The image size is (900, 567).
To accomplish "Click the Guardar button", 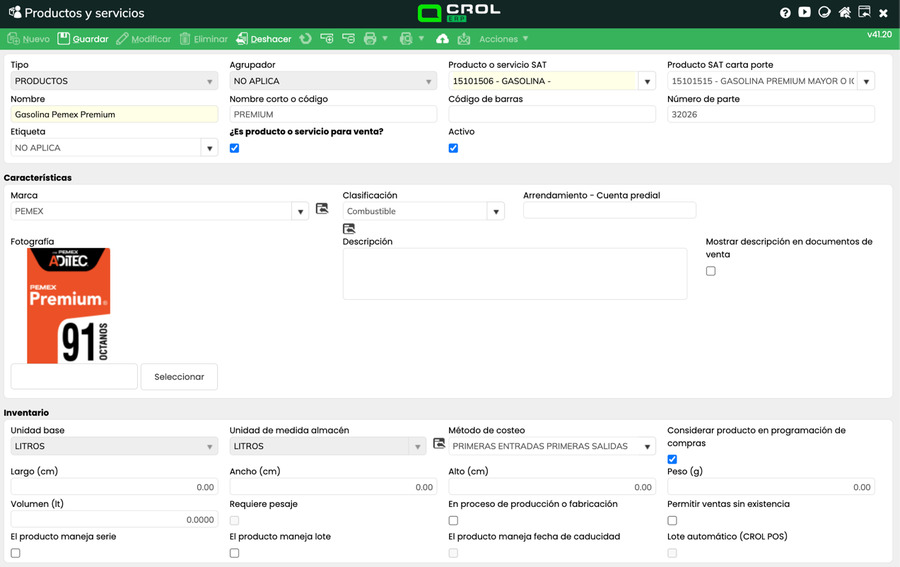I will coord(83,39).
